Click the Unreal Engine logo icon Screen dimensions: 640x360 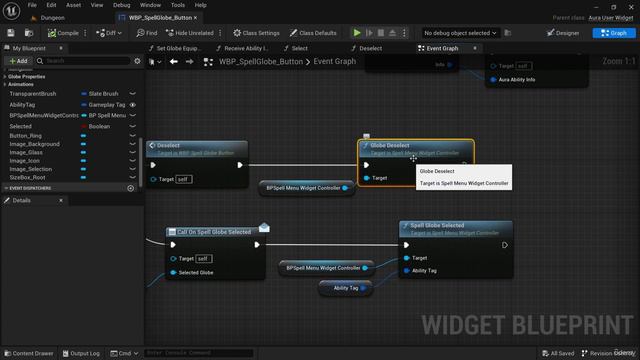[x=11, y=11]
